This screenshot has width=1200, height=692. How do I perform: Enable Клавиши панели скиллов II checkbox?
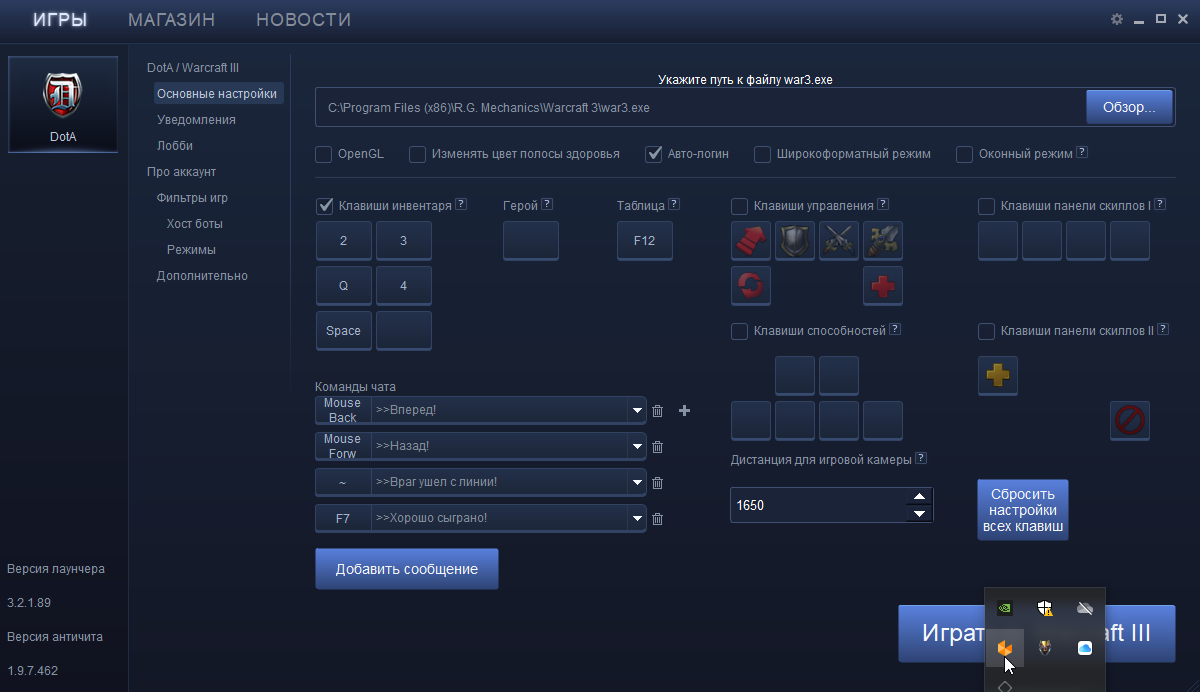pos(987,331)
